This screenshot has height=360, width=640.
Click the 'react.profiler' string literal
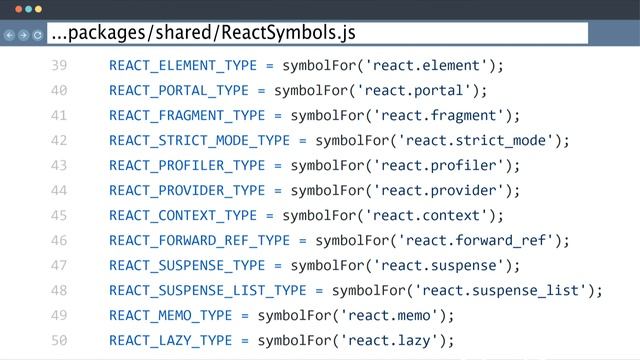[439, 166]
